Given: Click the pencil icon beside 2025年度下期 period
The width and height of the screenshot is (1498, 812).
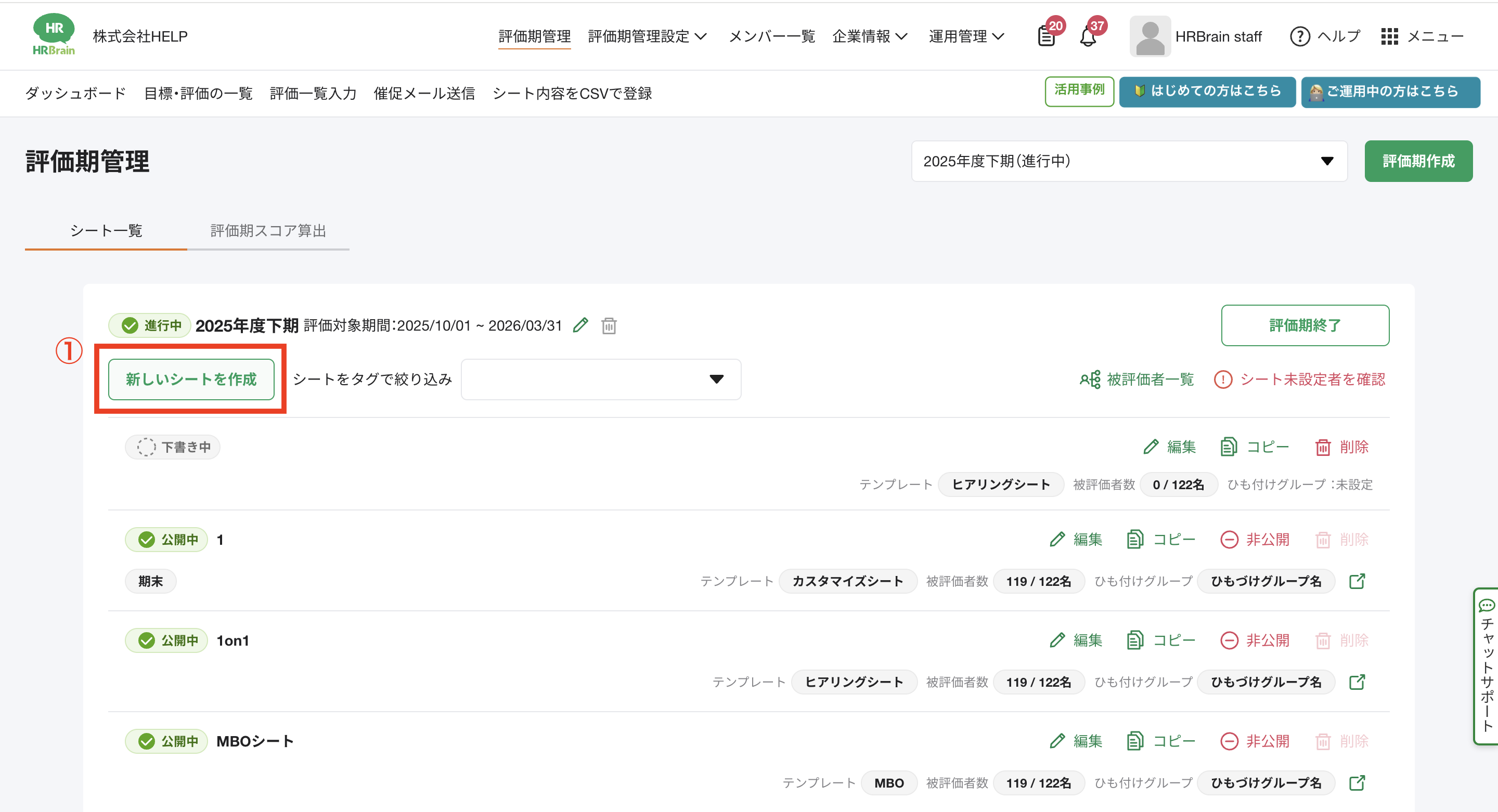Looking at the screenshot, I should pyautogui.click(x=580, y=325).
